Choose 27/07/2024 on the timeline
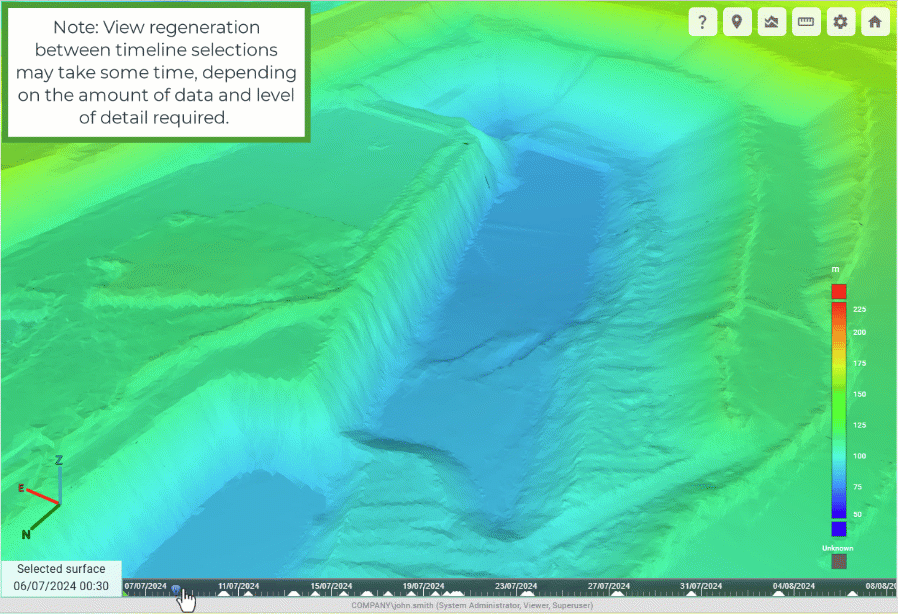This screenshot has width=898, height=614. [x=608, y=585]
